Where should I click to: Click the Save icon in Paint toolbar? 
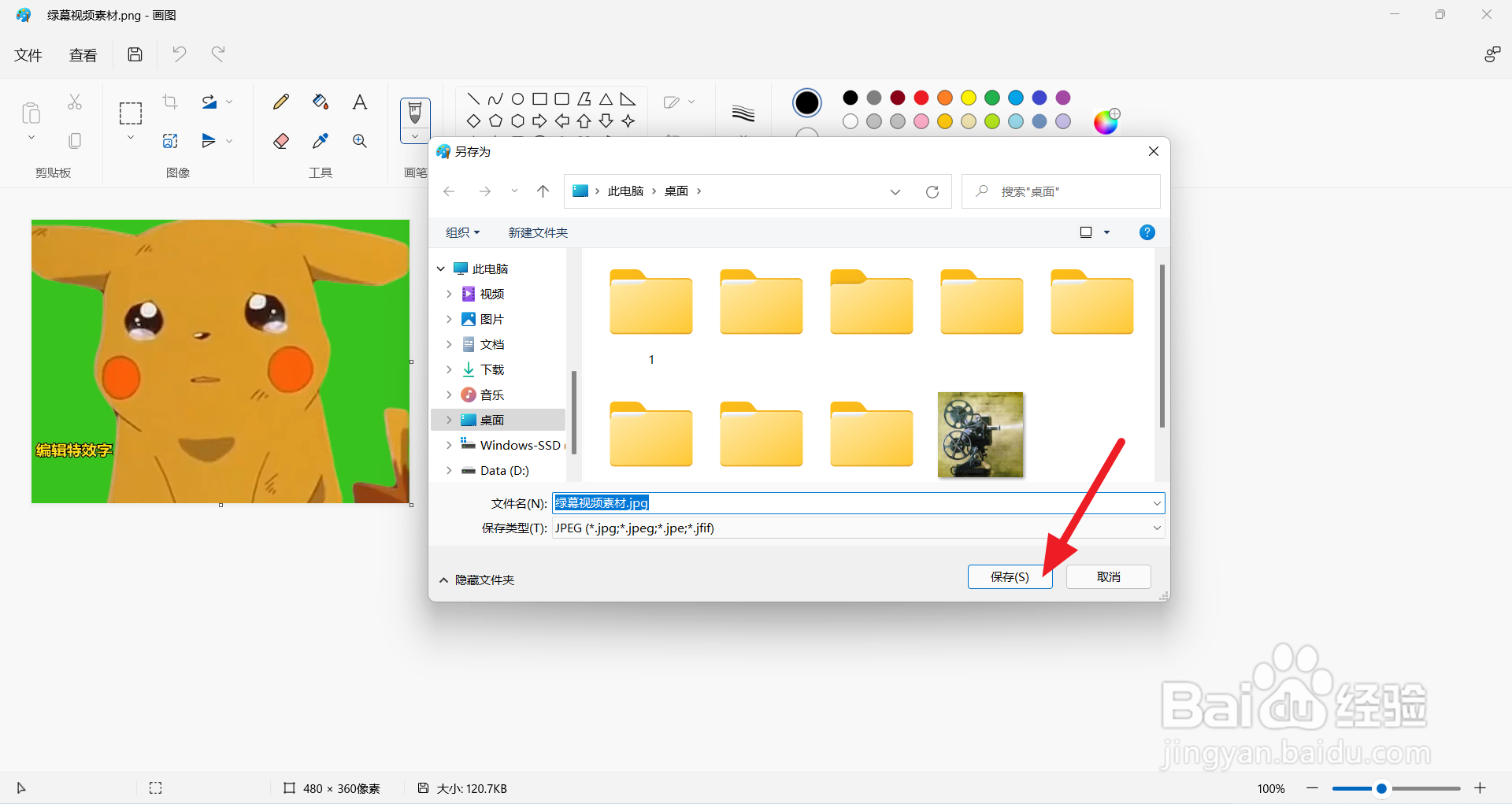(x=135, y=54)
